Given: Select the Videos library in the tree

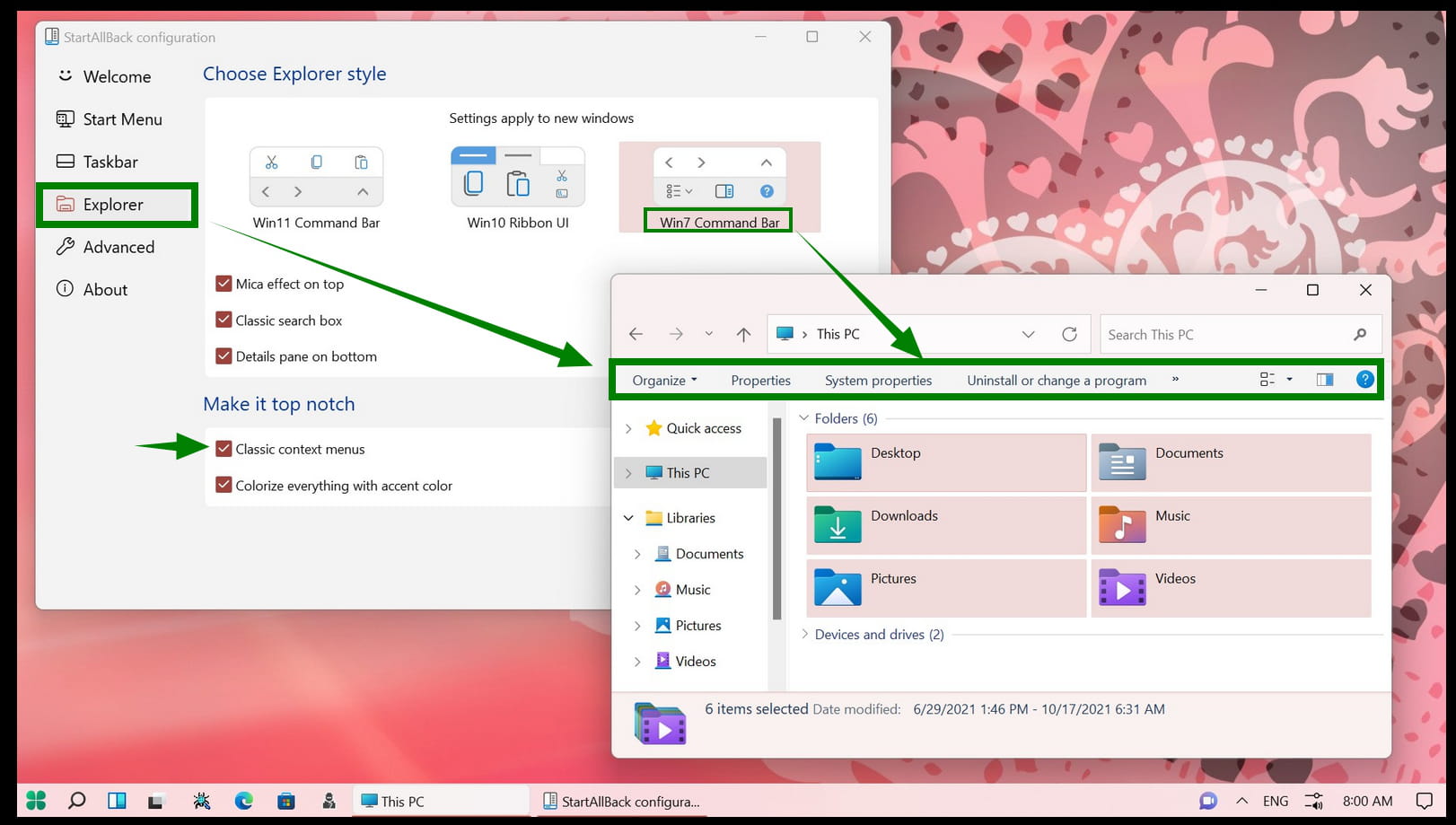Looking at the screenshot, I should click(685, 662).
